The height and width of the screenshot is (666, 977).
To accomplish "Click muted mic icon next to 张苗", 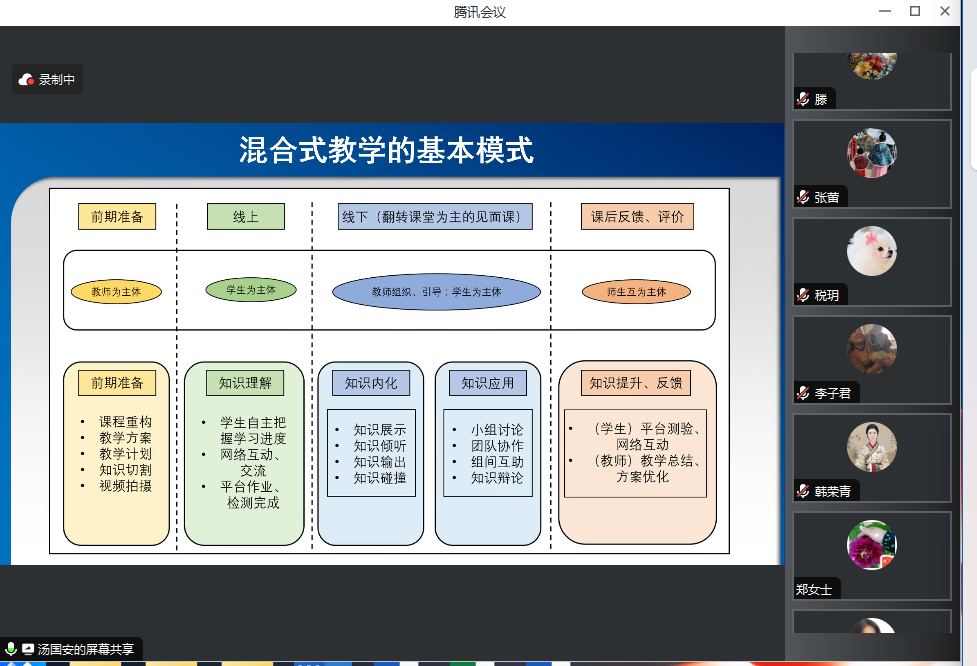I will (803, 198).
